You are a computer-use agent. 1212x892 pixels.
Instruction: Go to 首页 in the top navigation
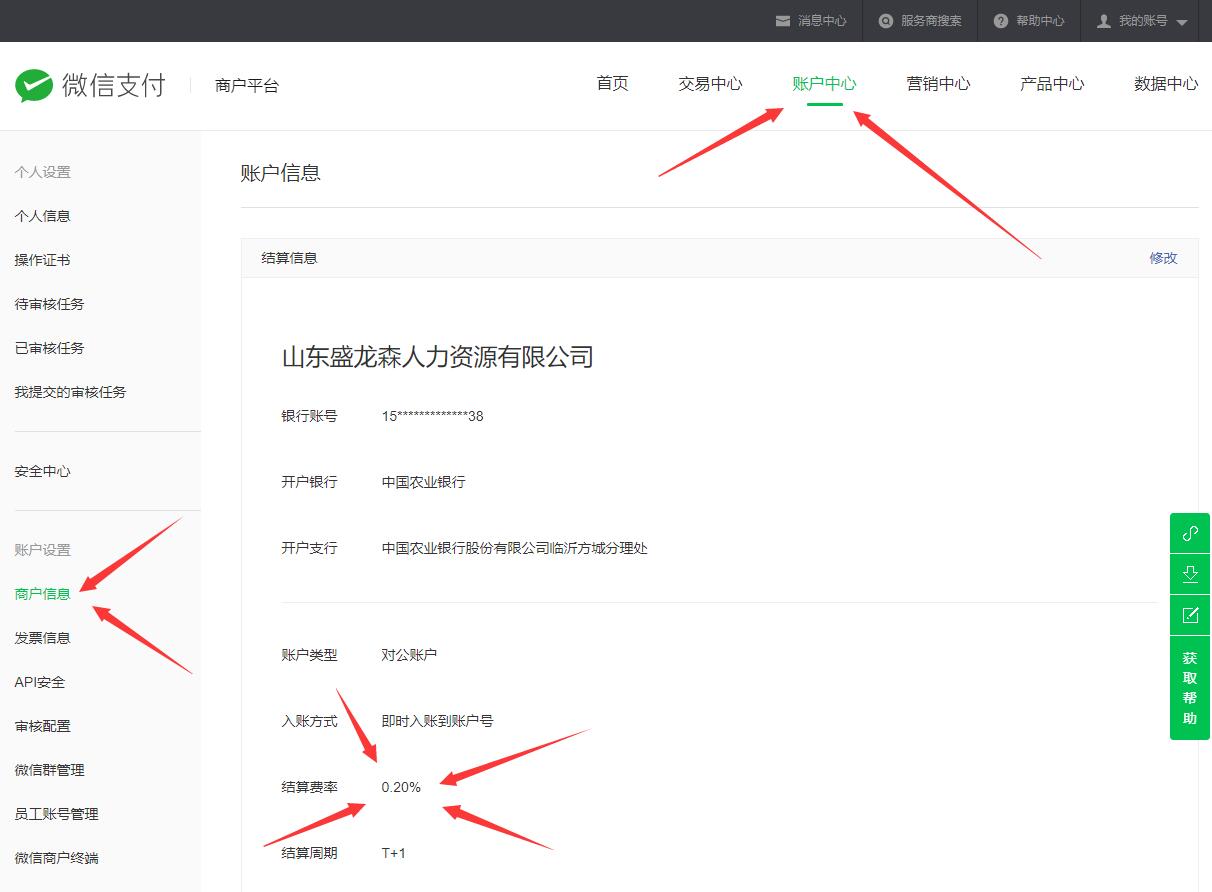[x=612, y=84]
